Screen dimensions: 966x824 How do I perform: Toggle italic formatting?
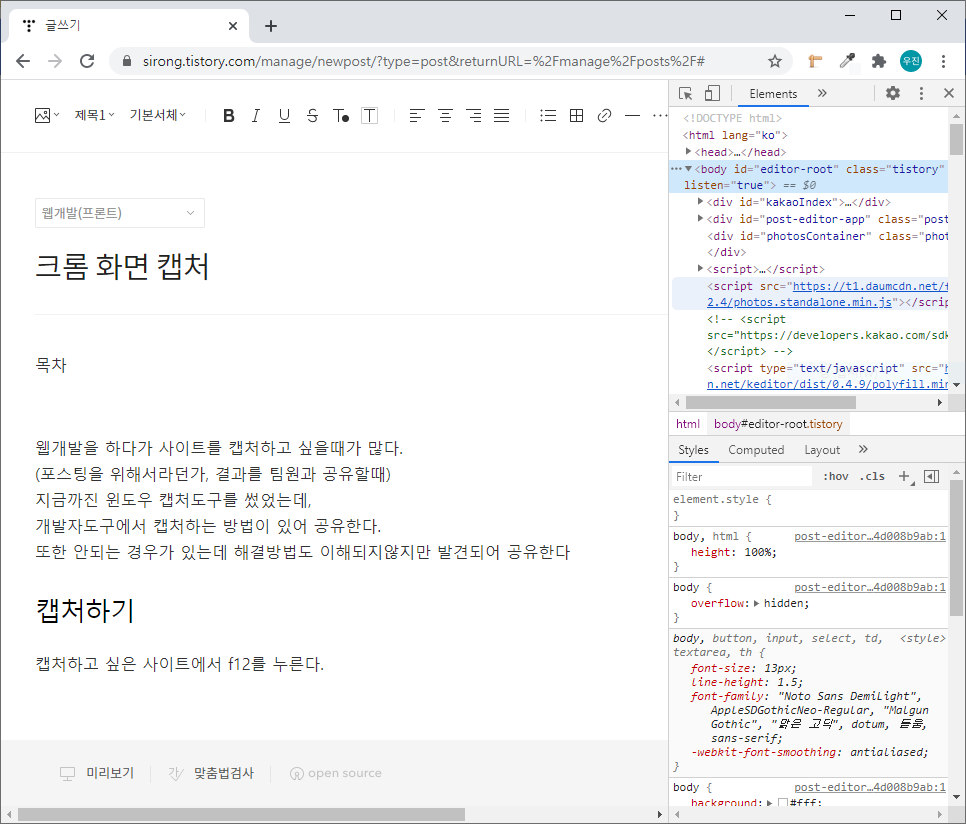(256, 115)
